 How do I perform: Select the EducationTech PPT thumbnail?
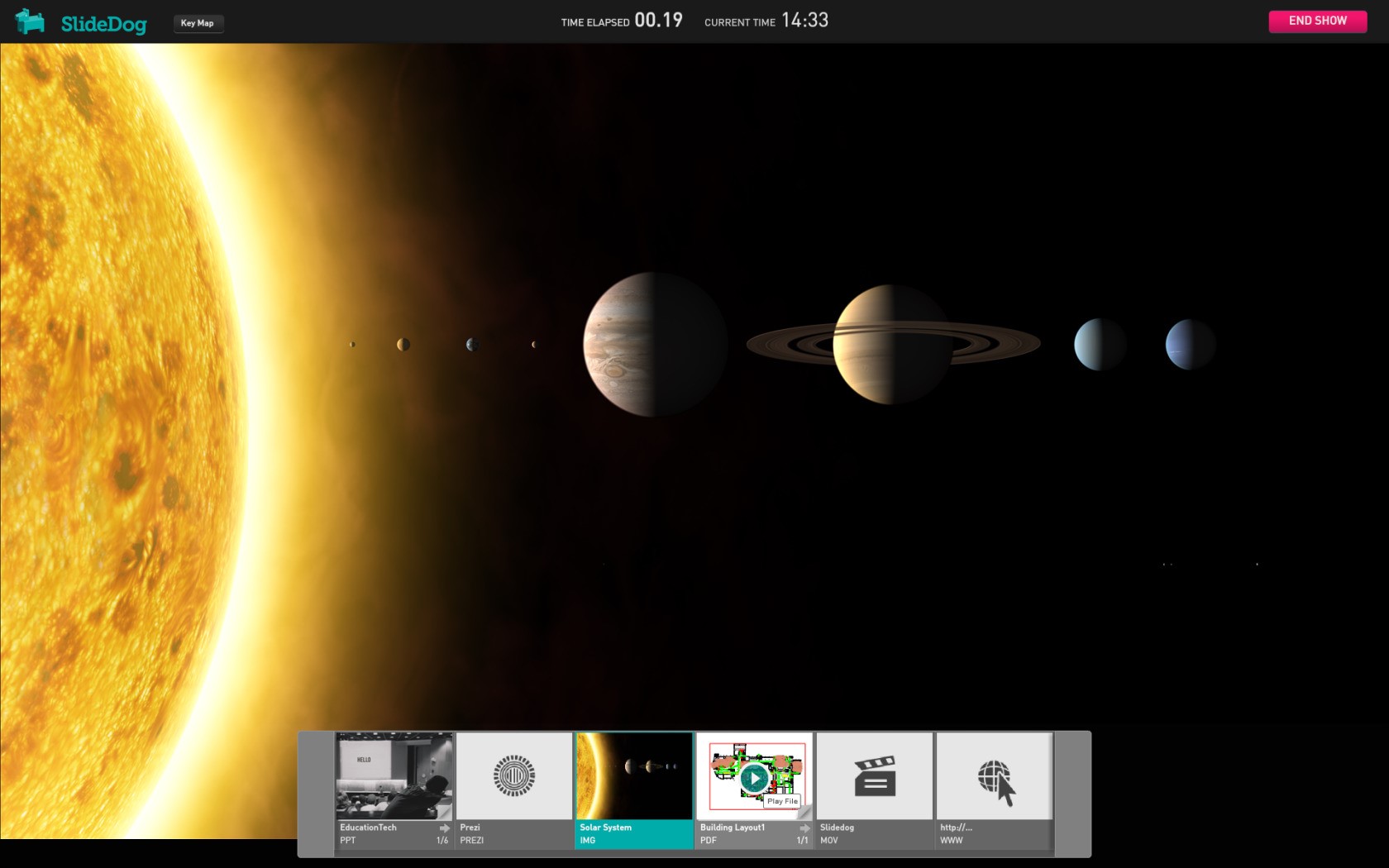tap(394, 775)
